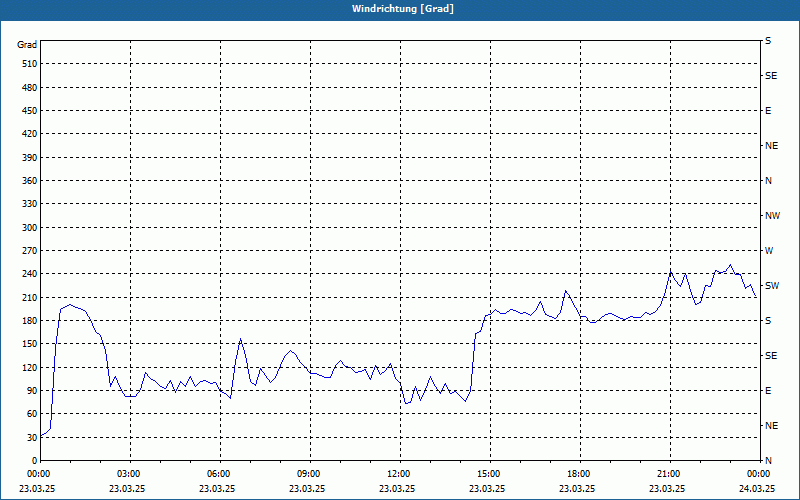This screenshot has width=800, height=500.
Task: Click the 360 y-axis tick label
Action: [30, 181]
